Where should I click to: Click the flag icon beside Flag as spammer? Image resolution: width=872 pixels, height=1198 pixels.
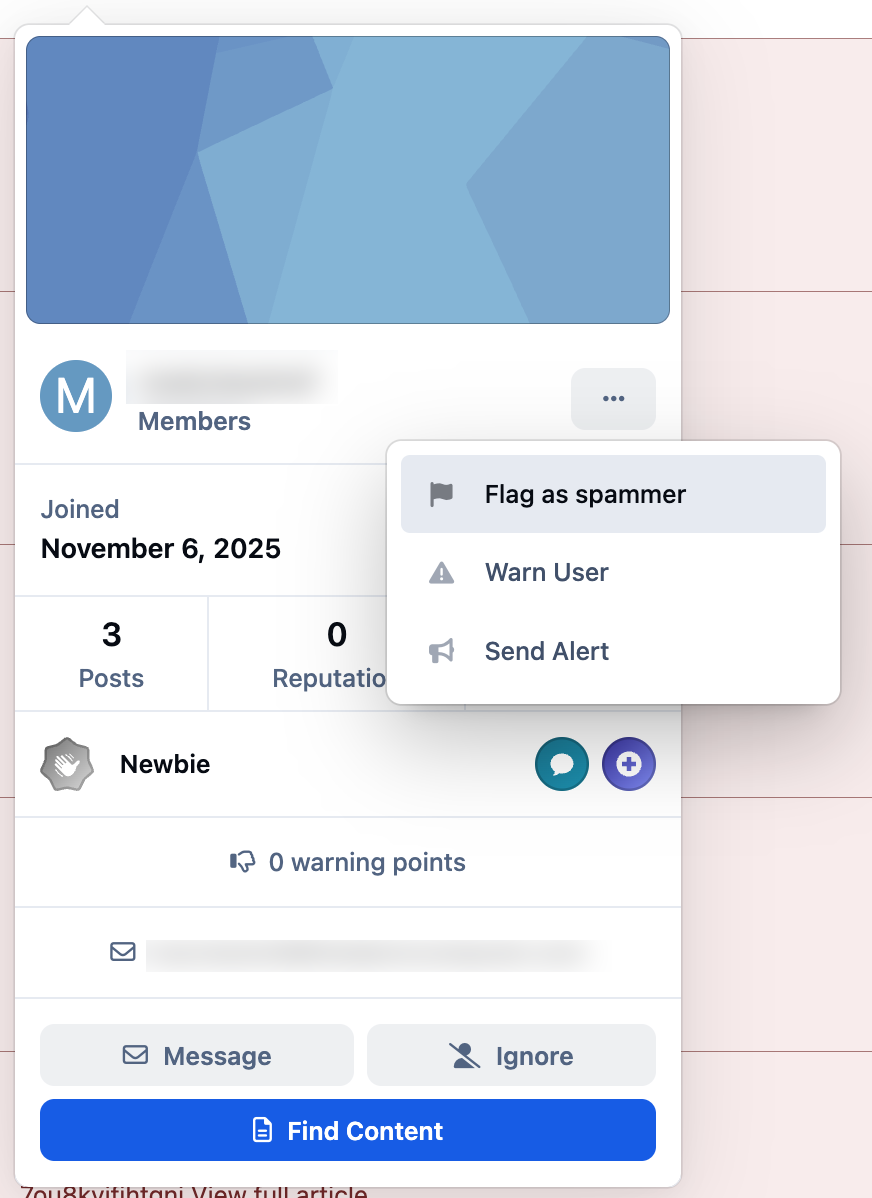click(441, 494)
